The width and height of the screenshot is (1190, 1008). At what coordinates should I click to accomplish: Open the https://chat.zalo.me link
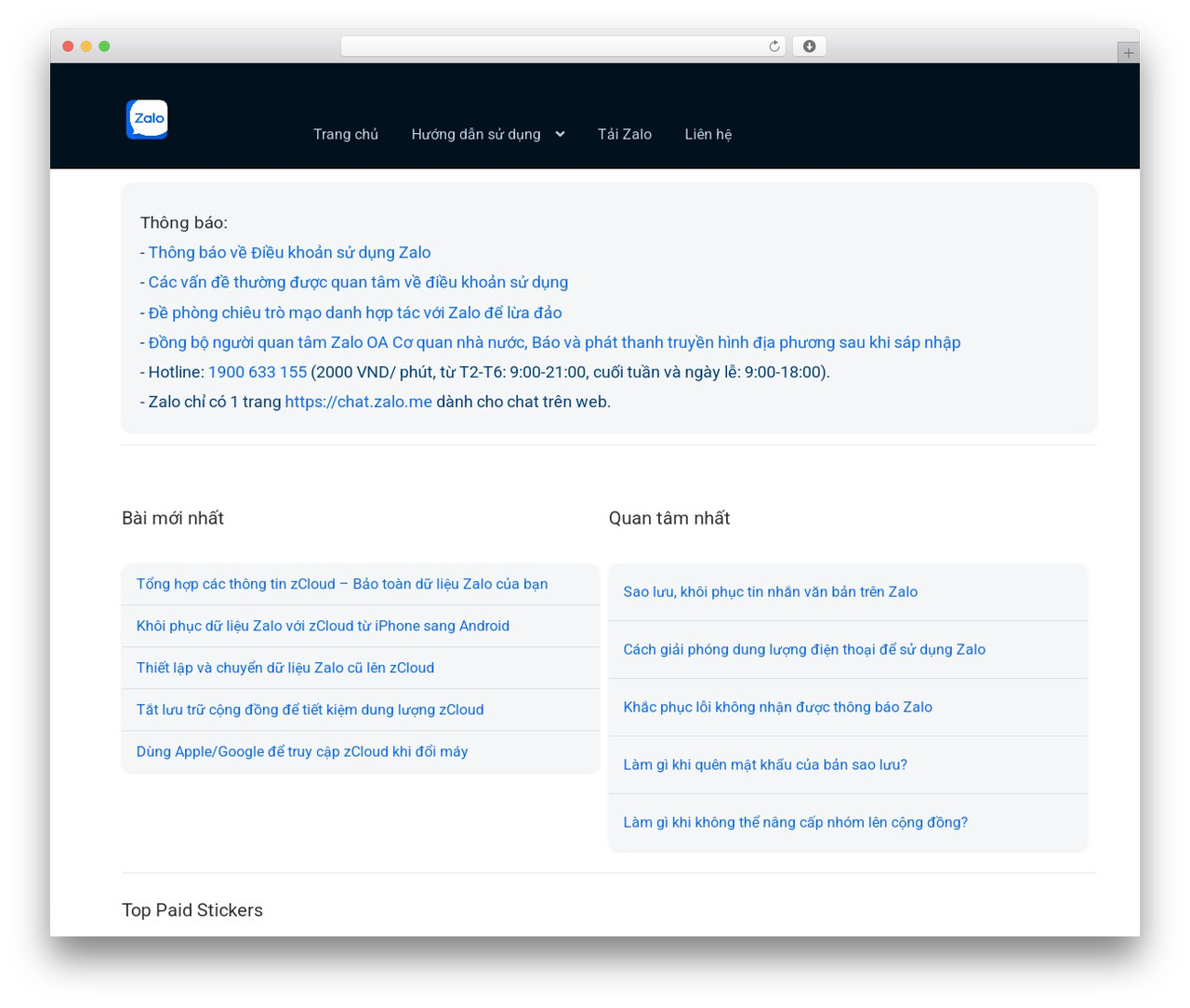click(x=359, y=402)
